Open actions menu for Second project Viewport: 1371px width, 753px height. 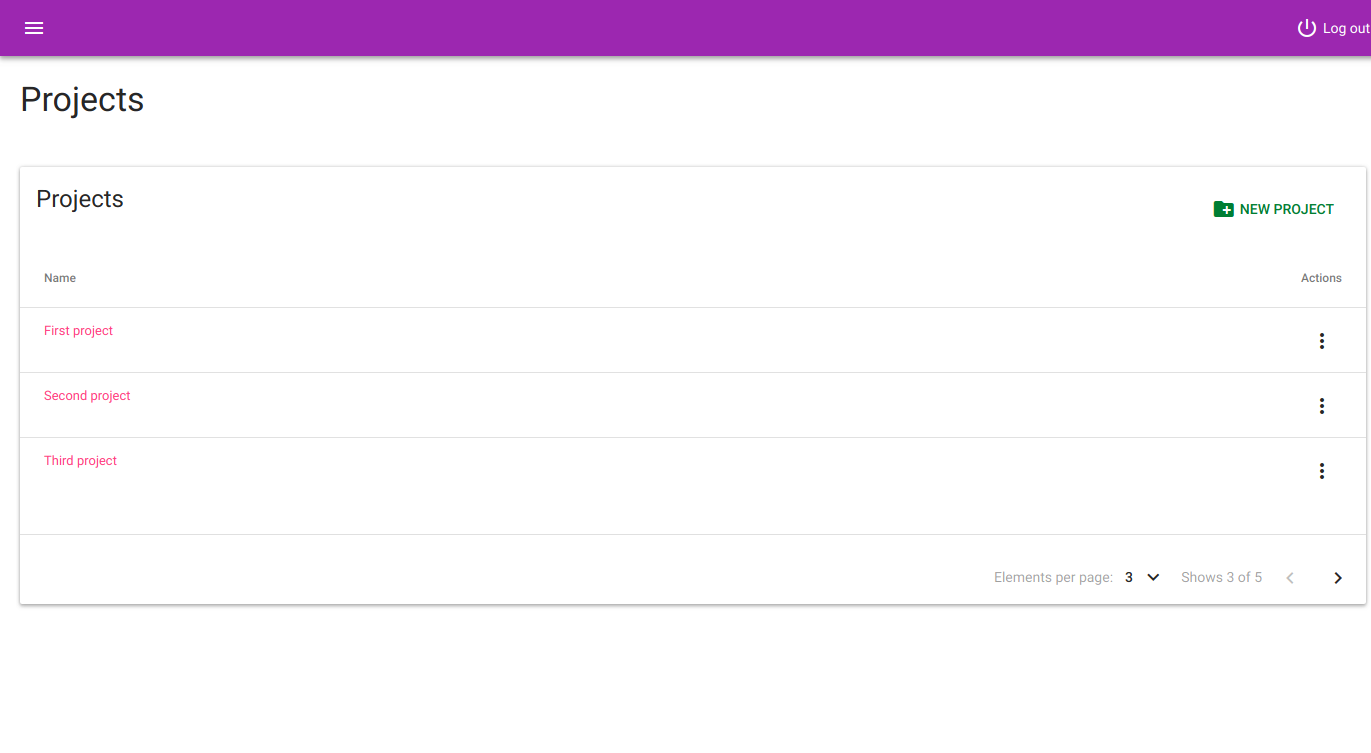1321,406
